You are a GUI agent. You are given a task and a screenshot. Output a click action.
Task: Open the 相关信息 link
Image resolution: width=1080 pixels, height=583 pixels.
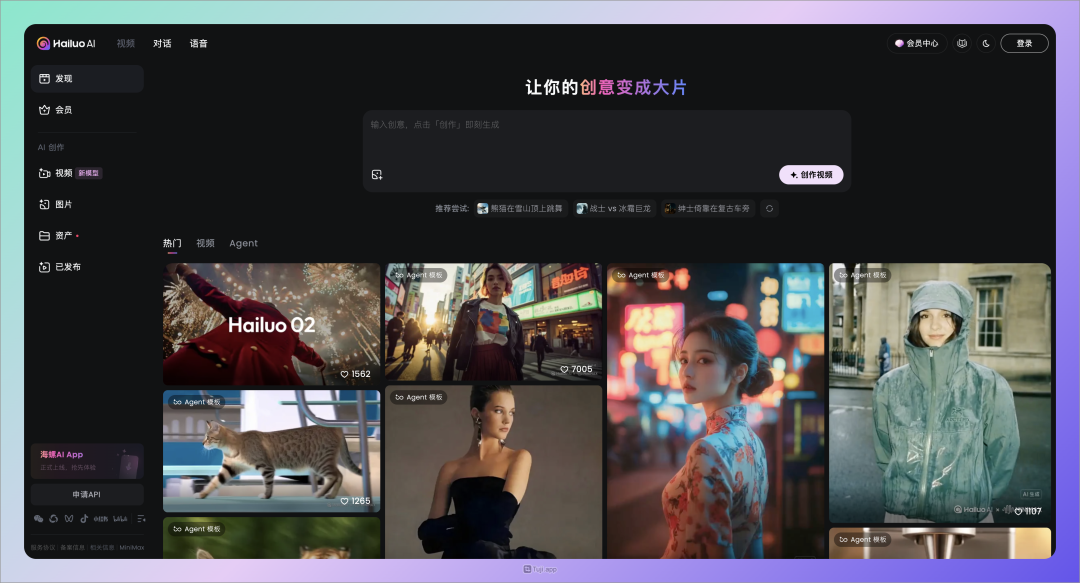point(102,548)
